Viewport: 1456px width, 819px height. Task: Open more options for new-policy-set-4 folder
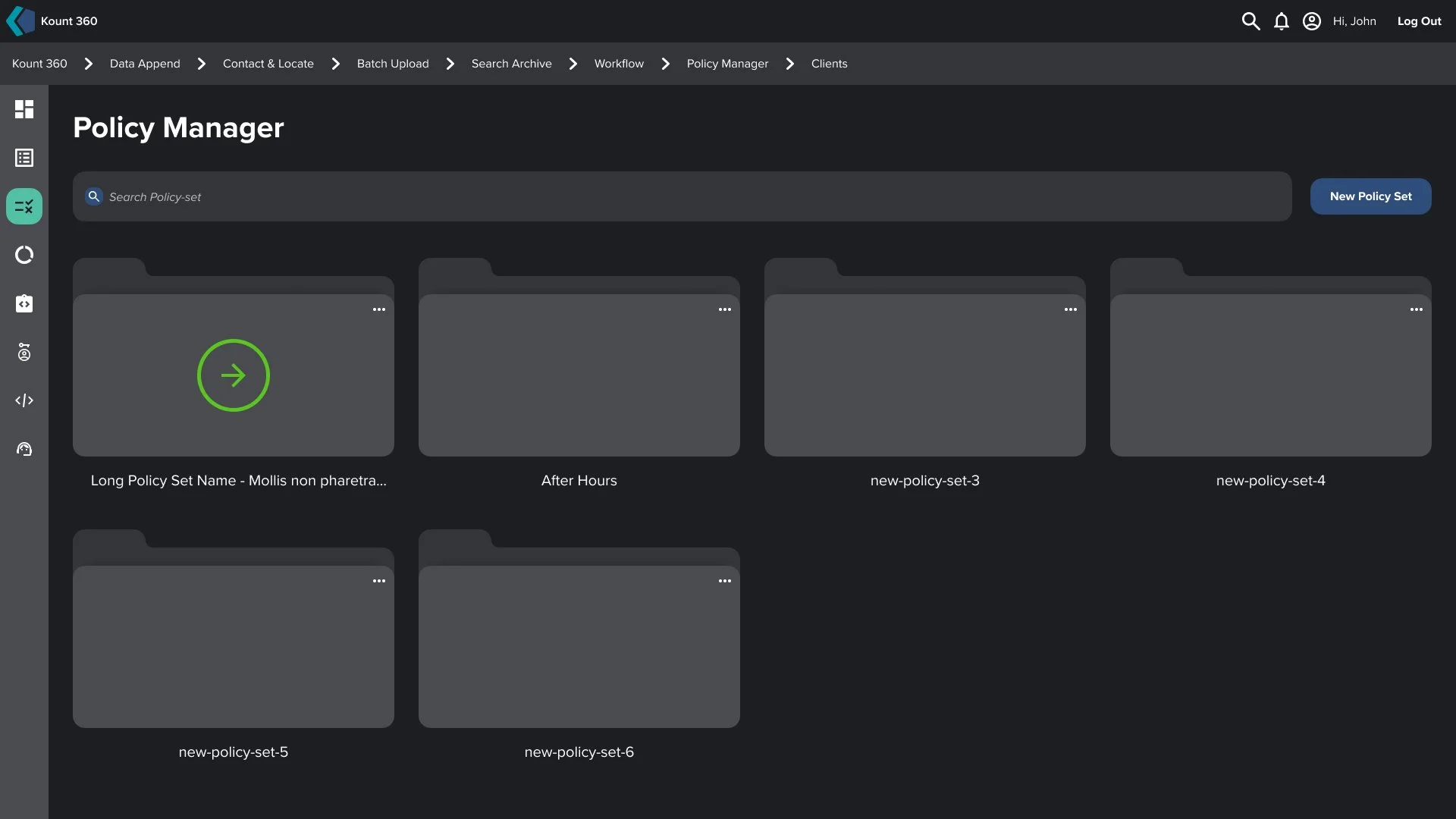point(1417,309)
